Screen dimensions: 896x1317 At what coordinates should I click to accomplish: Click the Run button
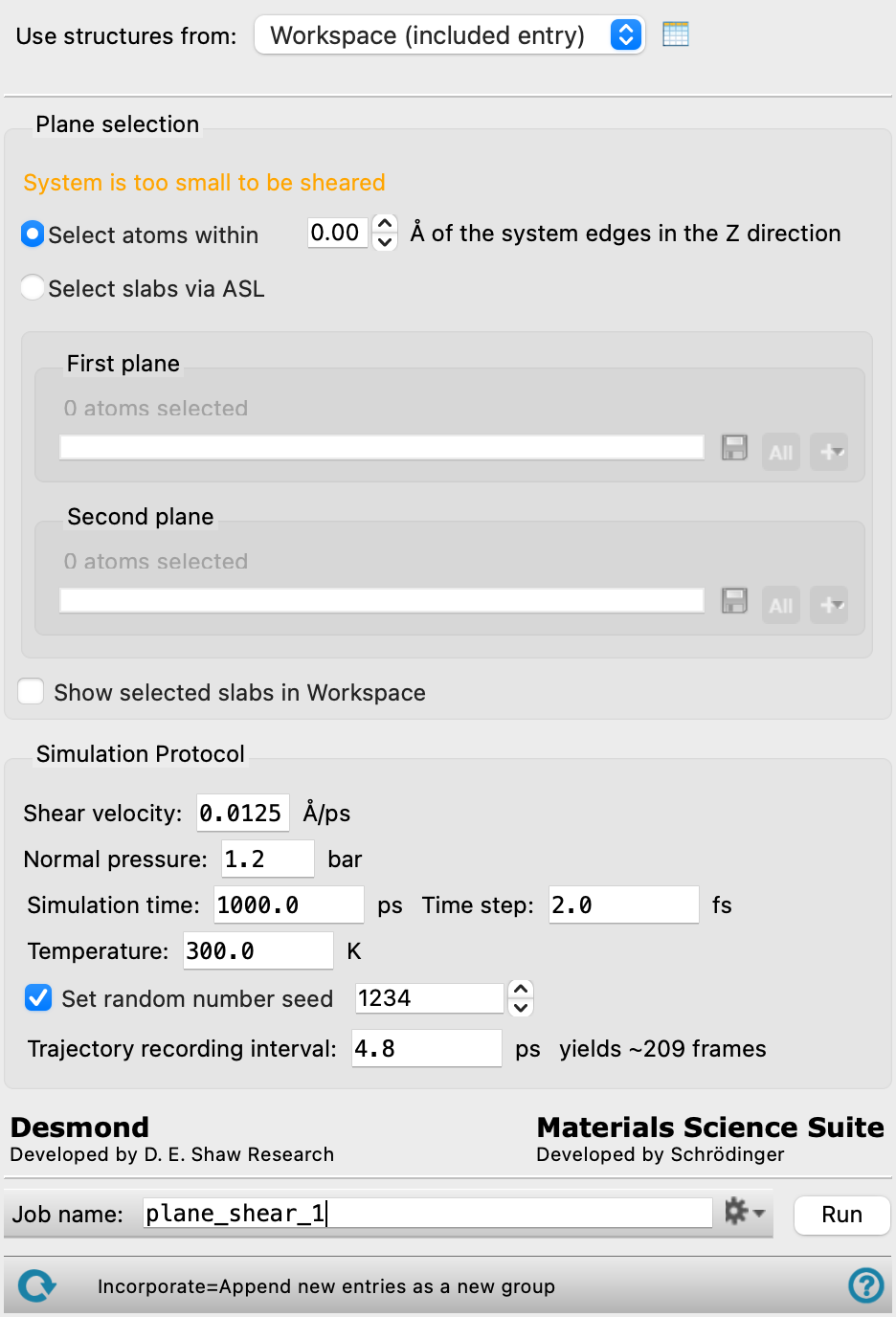(x=842, y=1215)
